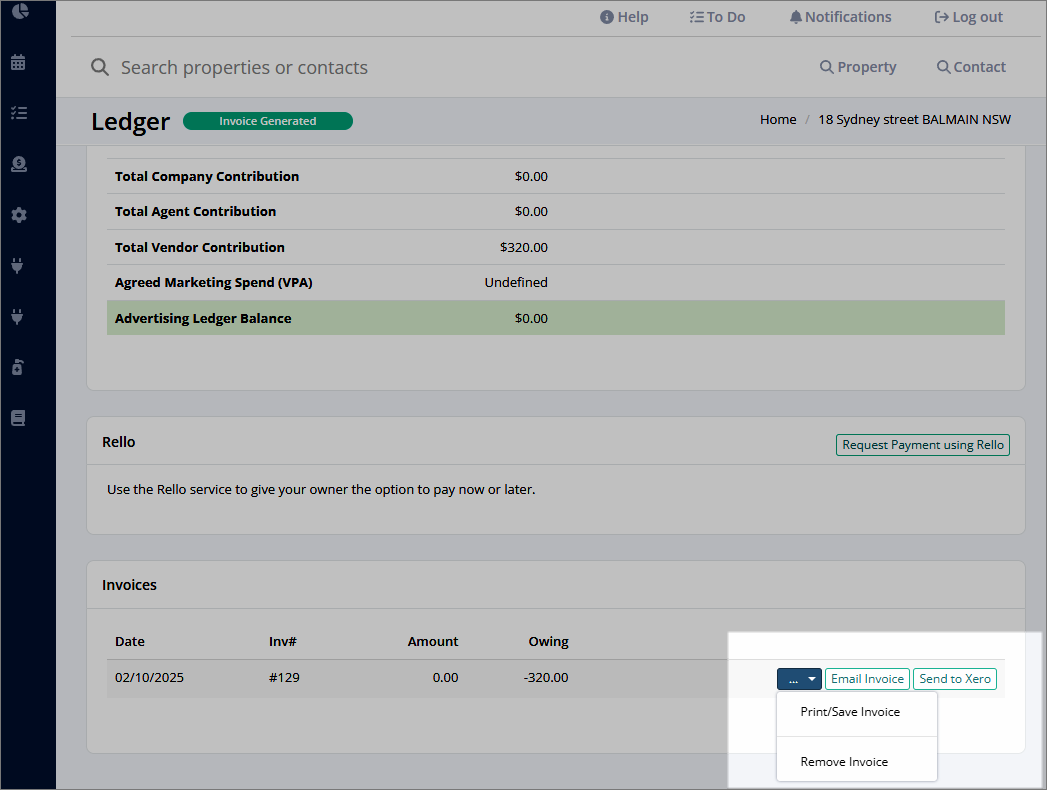Go to Home breadcrumb
Viewport: 1047px width, 790px height.
(778, 120)
